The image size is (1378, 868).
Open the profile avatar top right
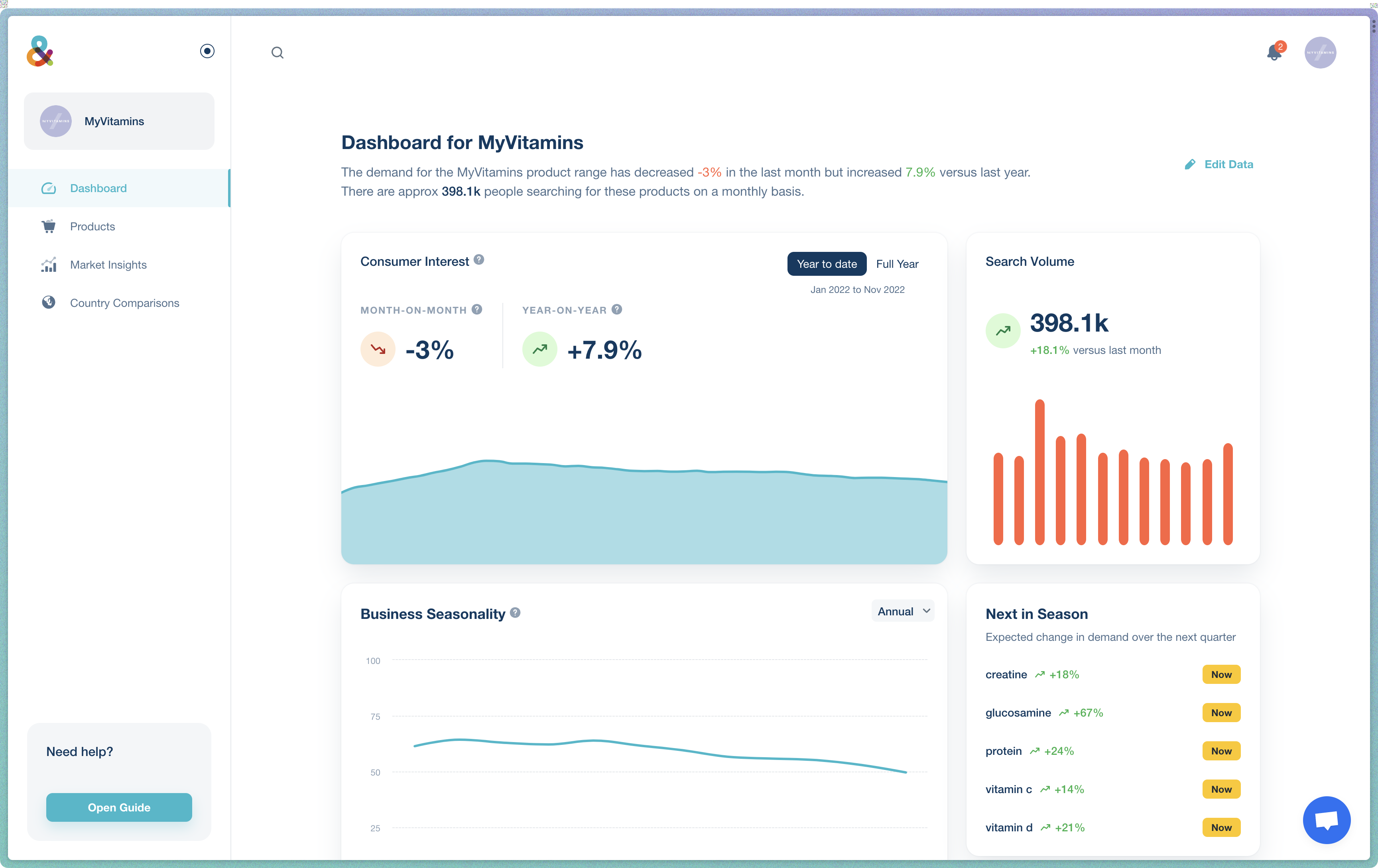click(1320, 52)
